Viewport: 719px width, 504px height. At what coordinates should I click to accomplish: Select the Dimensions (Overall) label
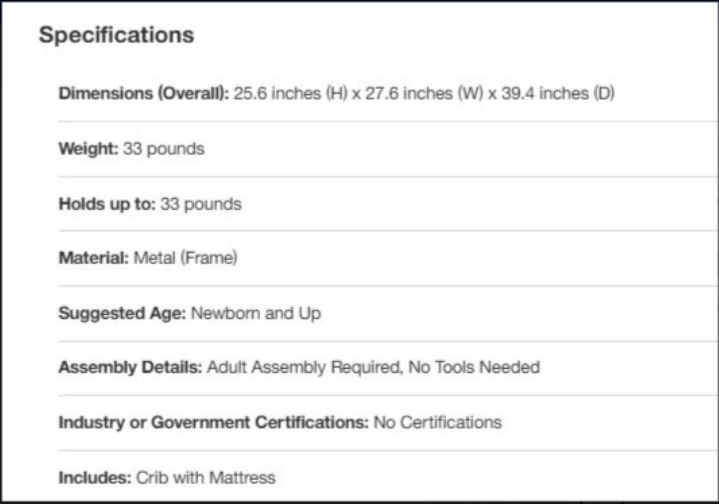point(144,94)
